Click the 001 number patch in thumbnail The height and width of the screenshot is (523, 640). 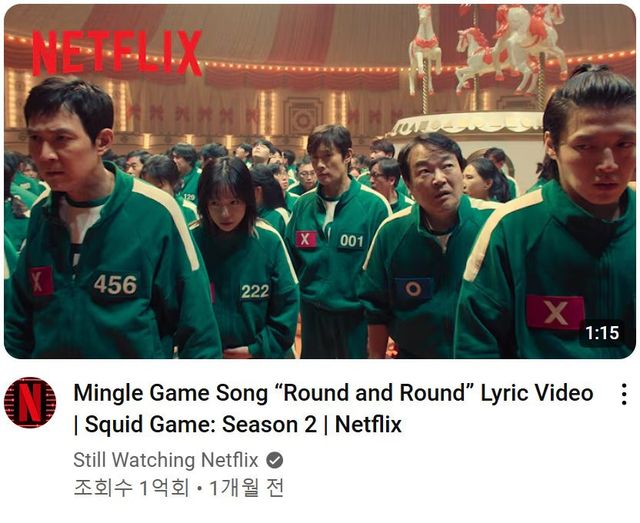[x=351, y=241]
